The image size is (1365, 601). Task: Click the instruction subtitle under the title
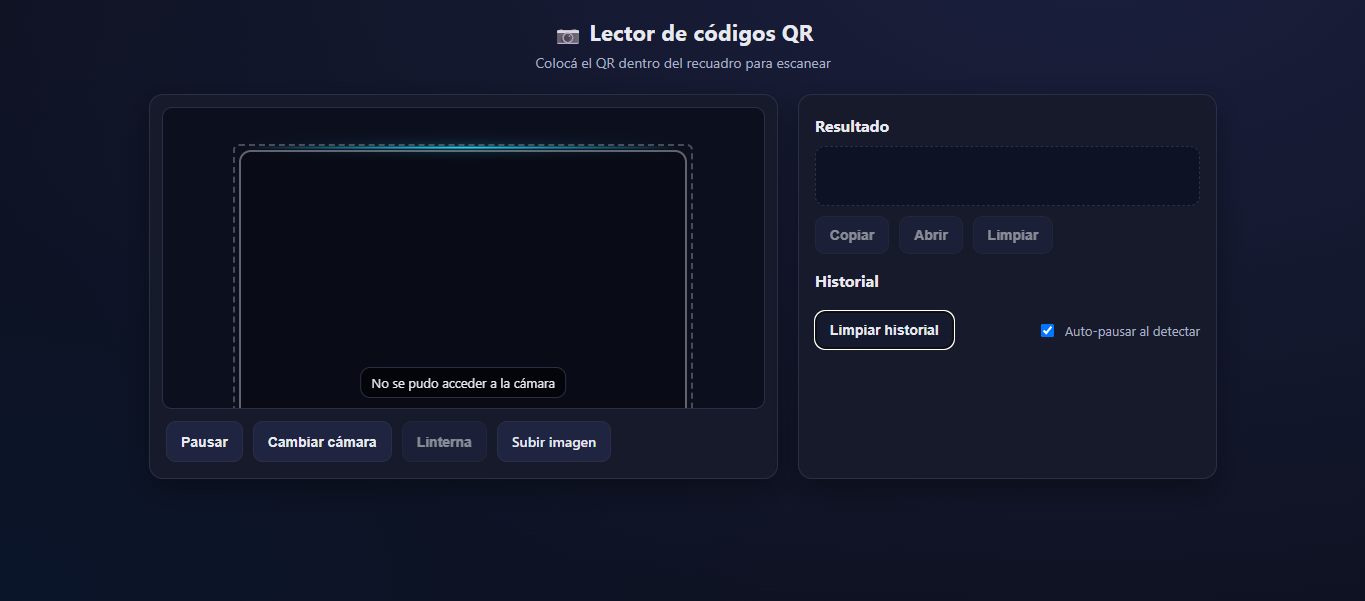(683, 62)
